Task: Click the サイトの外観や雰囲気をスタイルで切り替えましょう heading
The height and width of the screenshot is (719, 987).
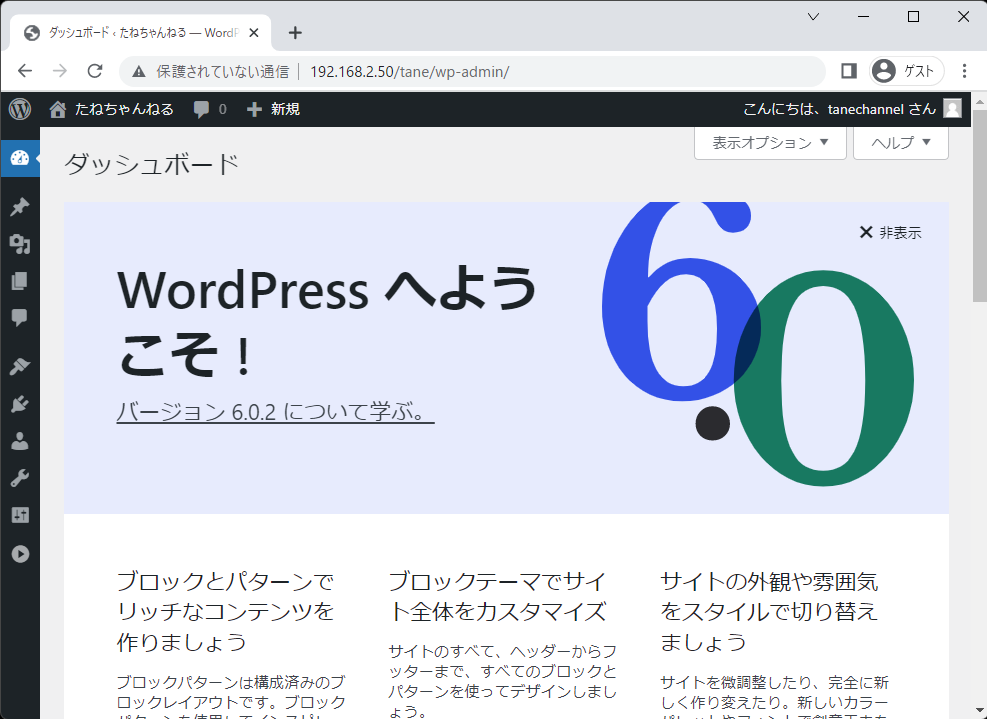Action: coord(769,611)
